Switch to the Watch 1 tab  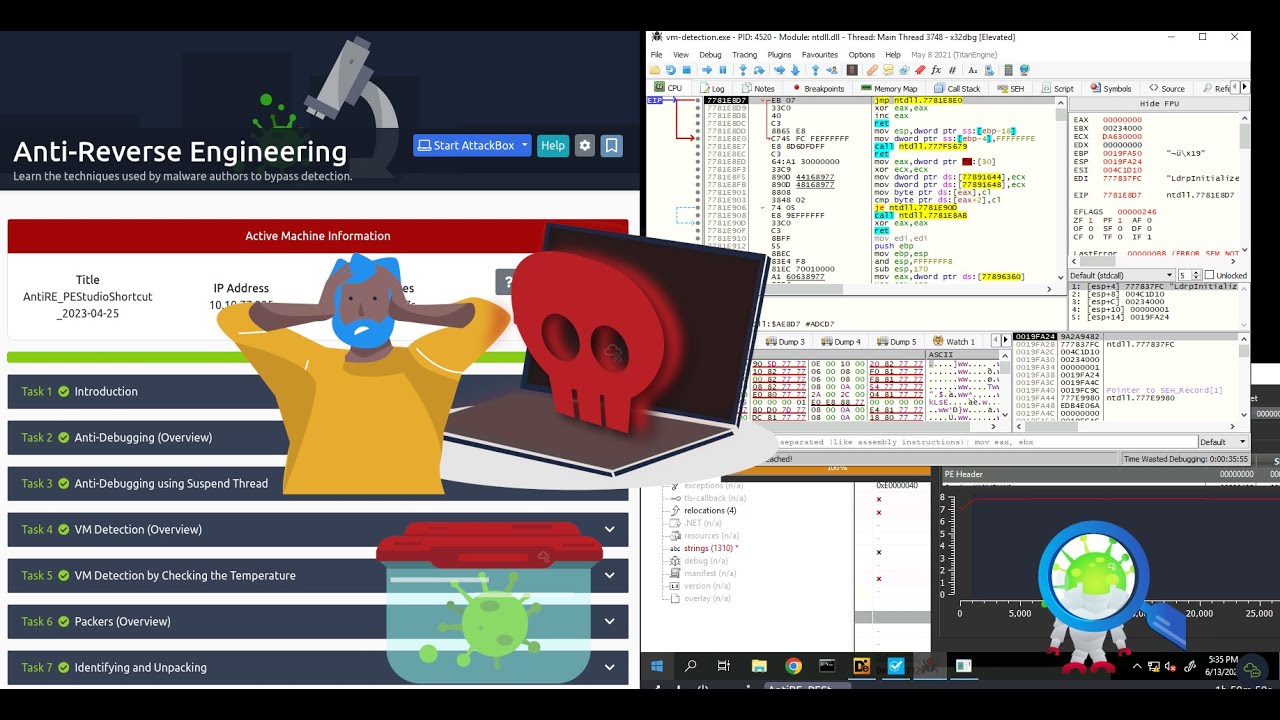[x=952, y=342]
